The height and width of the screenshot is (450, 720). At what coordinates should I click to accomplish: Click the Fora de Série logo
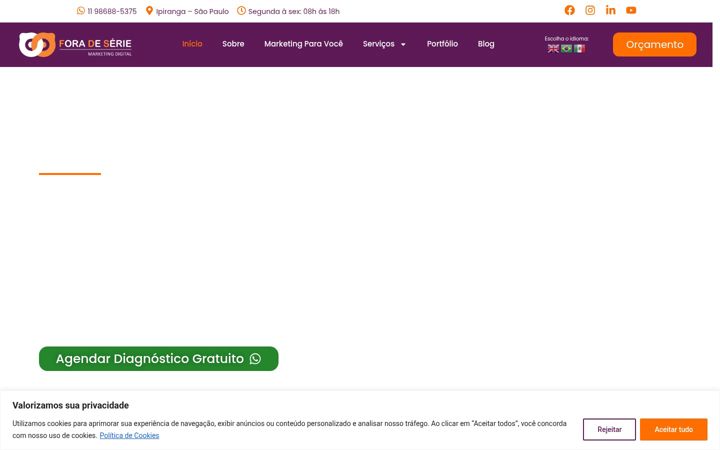[x=75, y=45]
